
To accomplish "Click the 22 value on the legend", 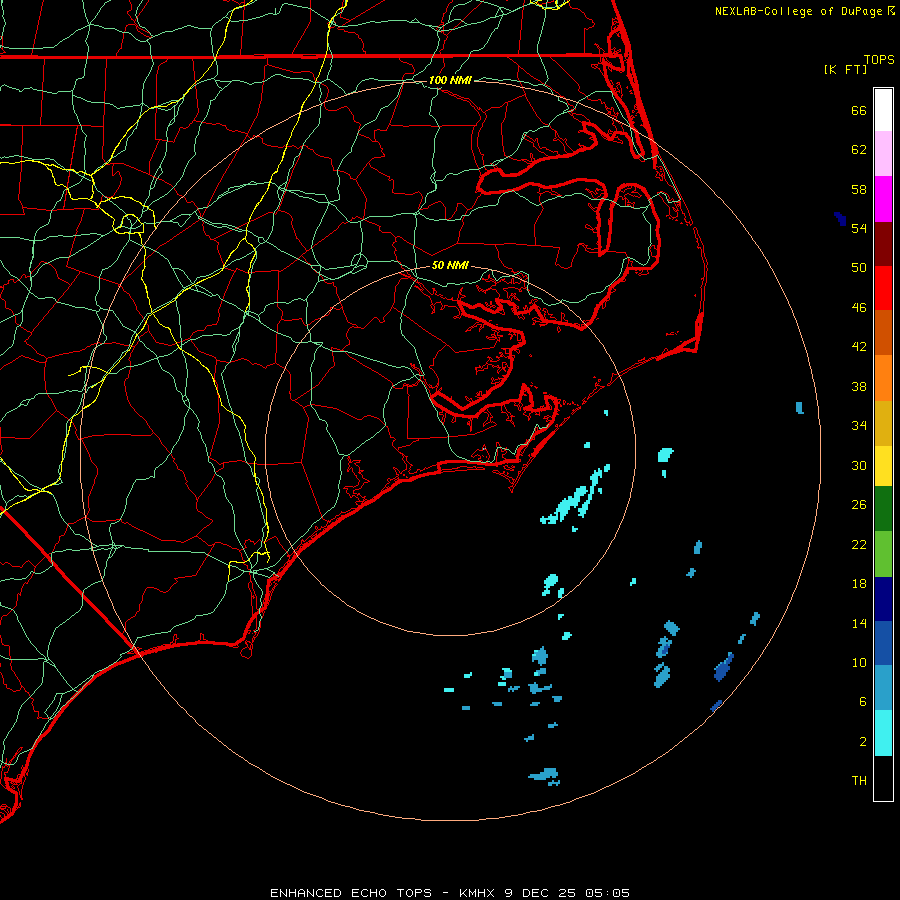I will click(x=859, y=544).
